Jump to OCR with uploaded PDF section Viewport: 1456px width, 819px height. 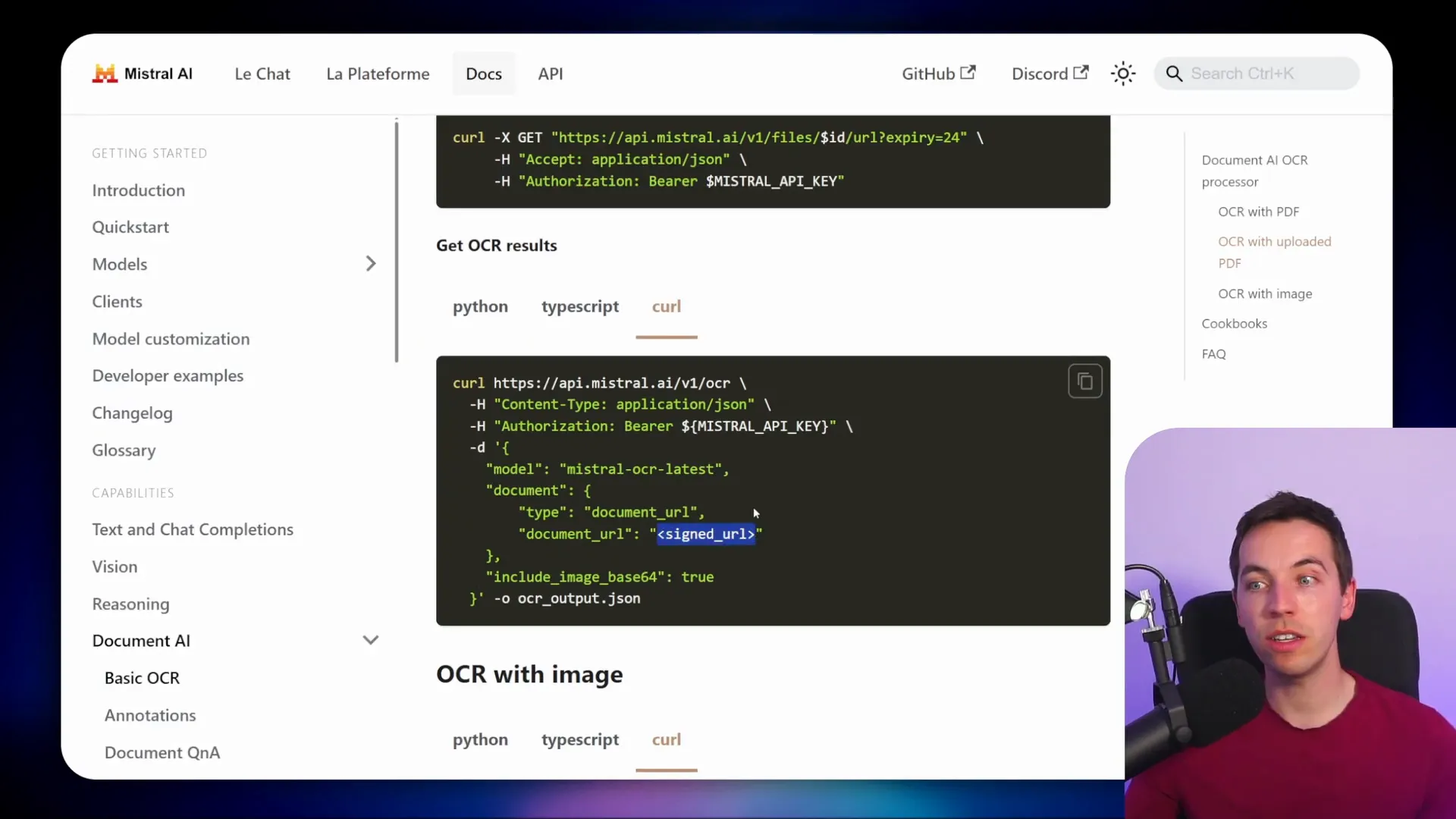click(x=1274, y=252)
